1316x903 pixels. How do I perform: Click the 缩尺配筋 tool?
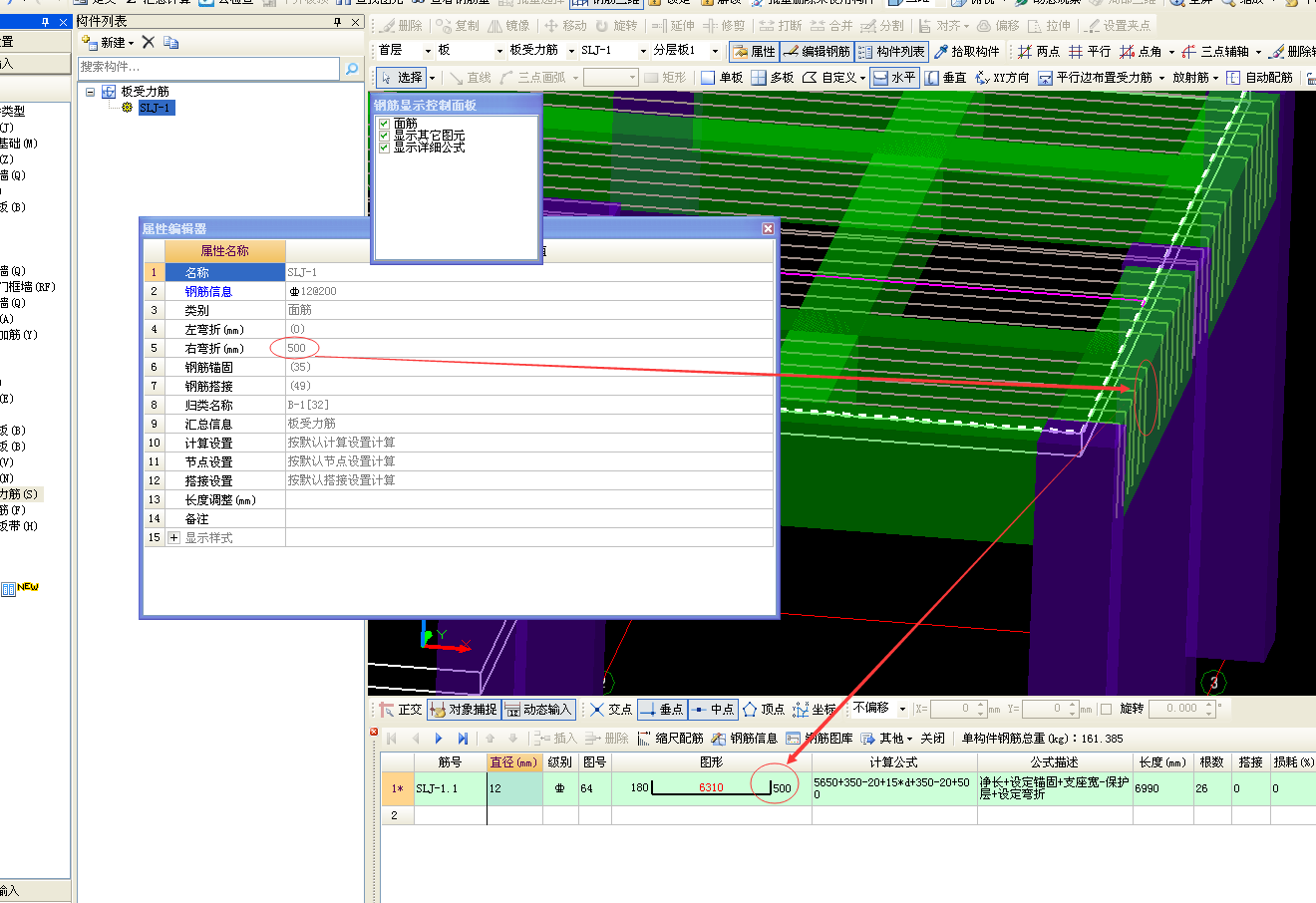[671, 738]
